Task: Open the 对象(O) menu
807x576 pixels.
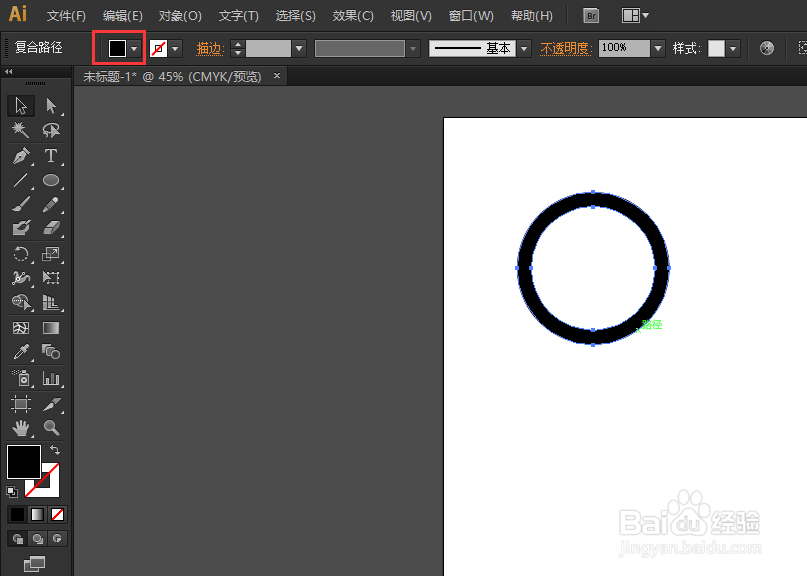Action: [180, 16]
